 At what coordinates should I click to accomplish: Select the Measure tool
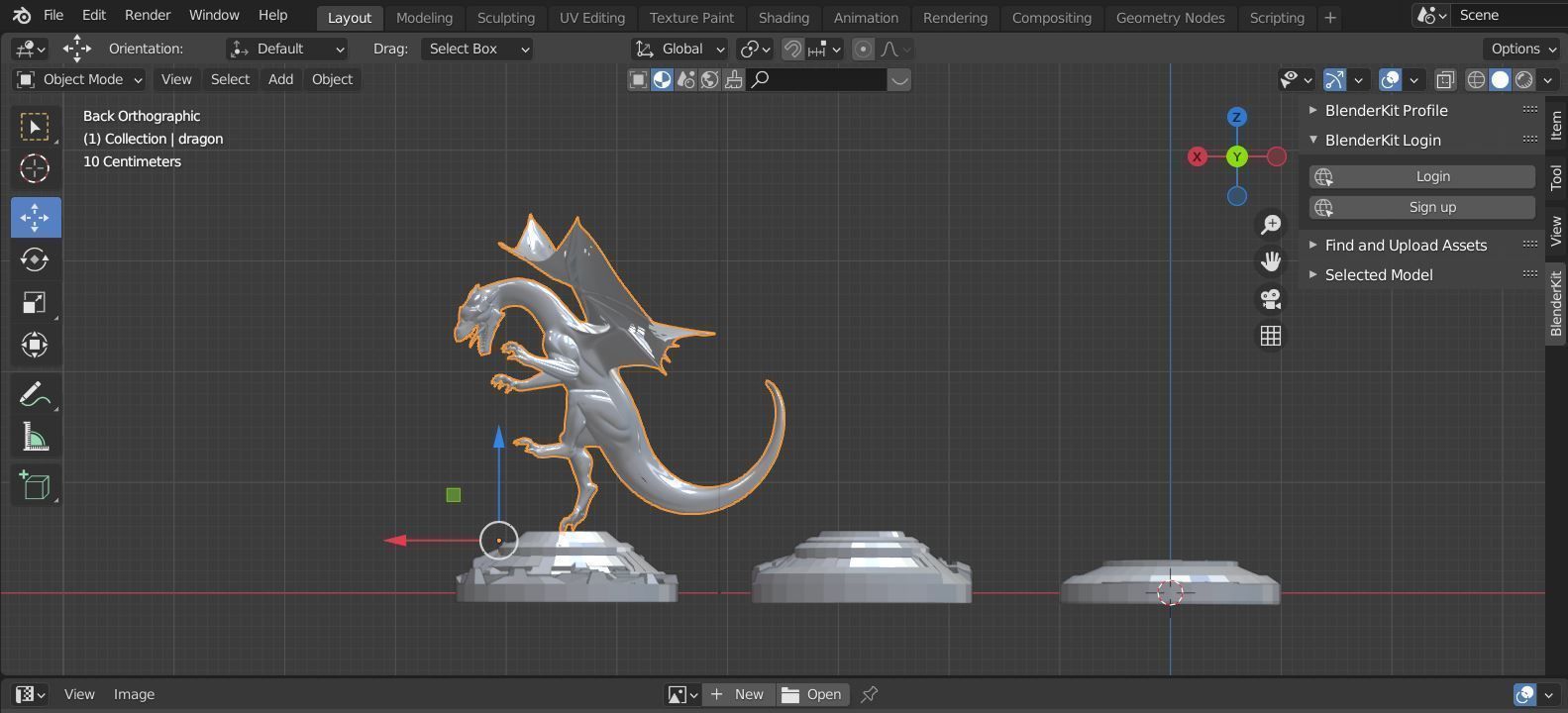point(35,437)
